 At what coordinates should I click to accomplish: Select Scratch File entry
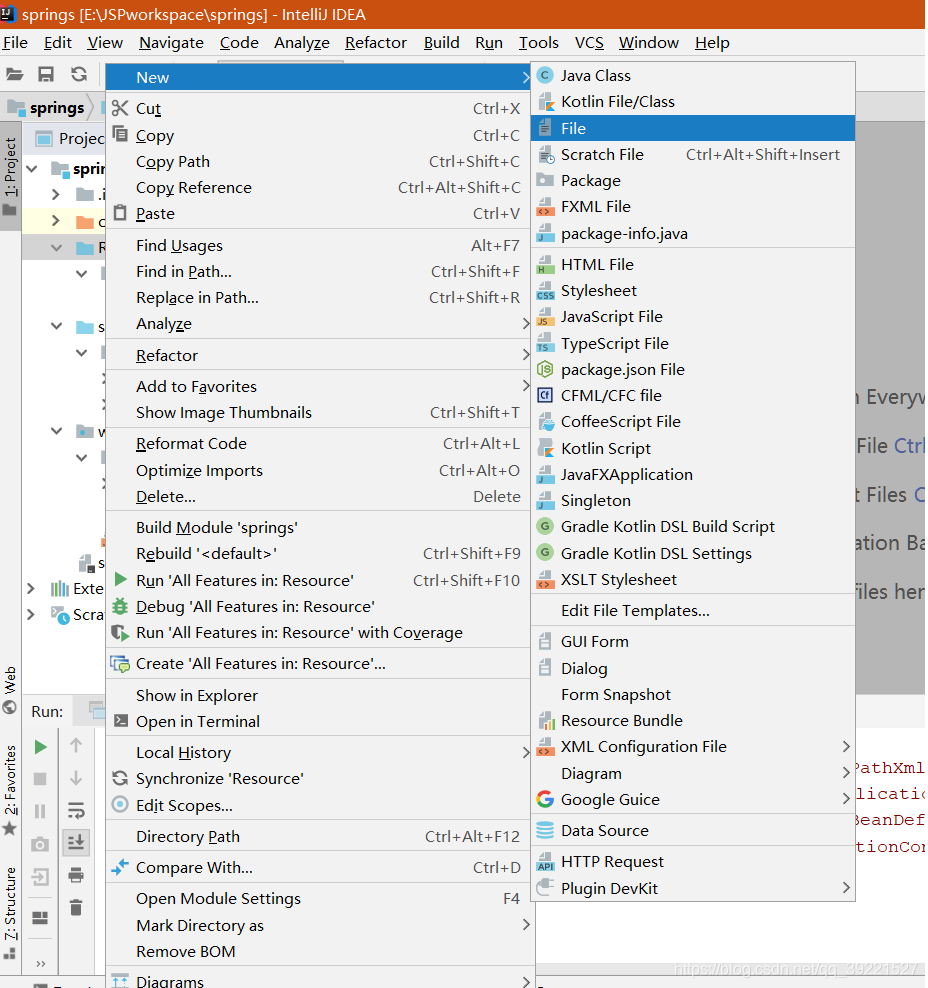[x=693, y=154]
